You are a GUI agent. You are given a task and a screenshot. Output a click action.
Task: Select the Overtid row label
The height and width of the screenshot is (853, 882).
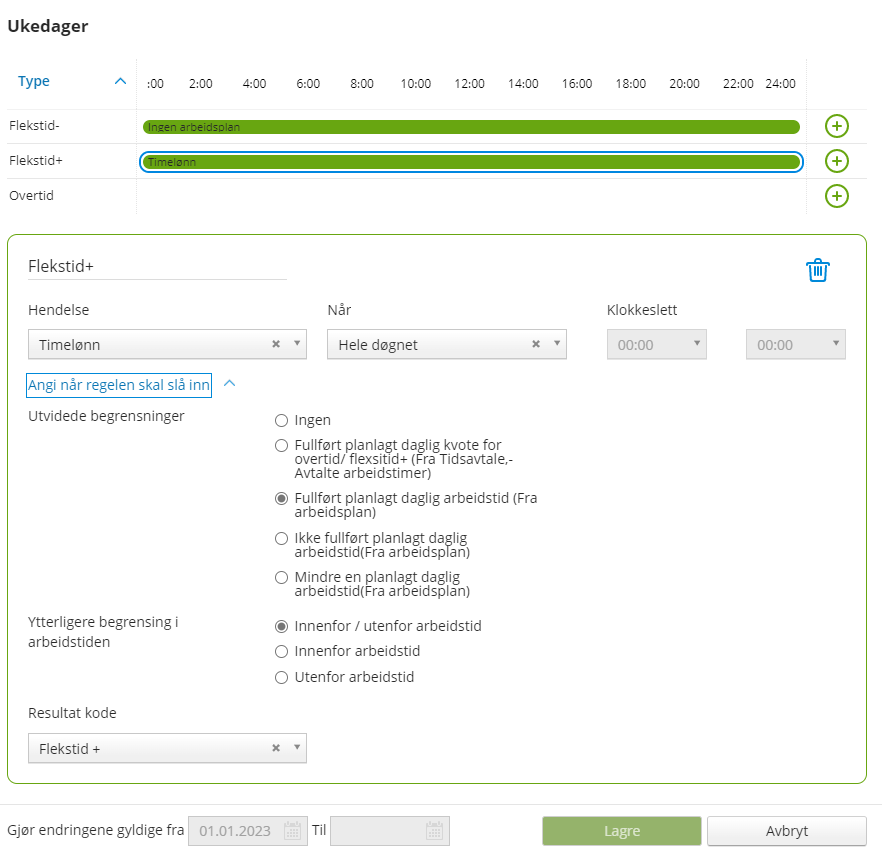[x=31, y=196]
